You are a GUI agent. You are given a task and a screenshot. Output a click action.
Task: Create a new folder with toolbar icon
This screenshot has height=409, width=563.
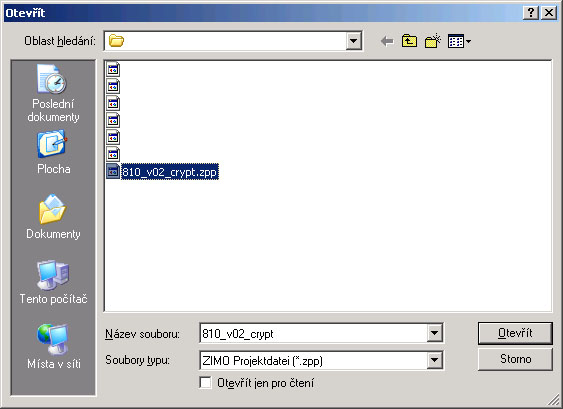(x=433, y=41)
